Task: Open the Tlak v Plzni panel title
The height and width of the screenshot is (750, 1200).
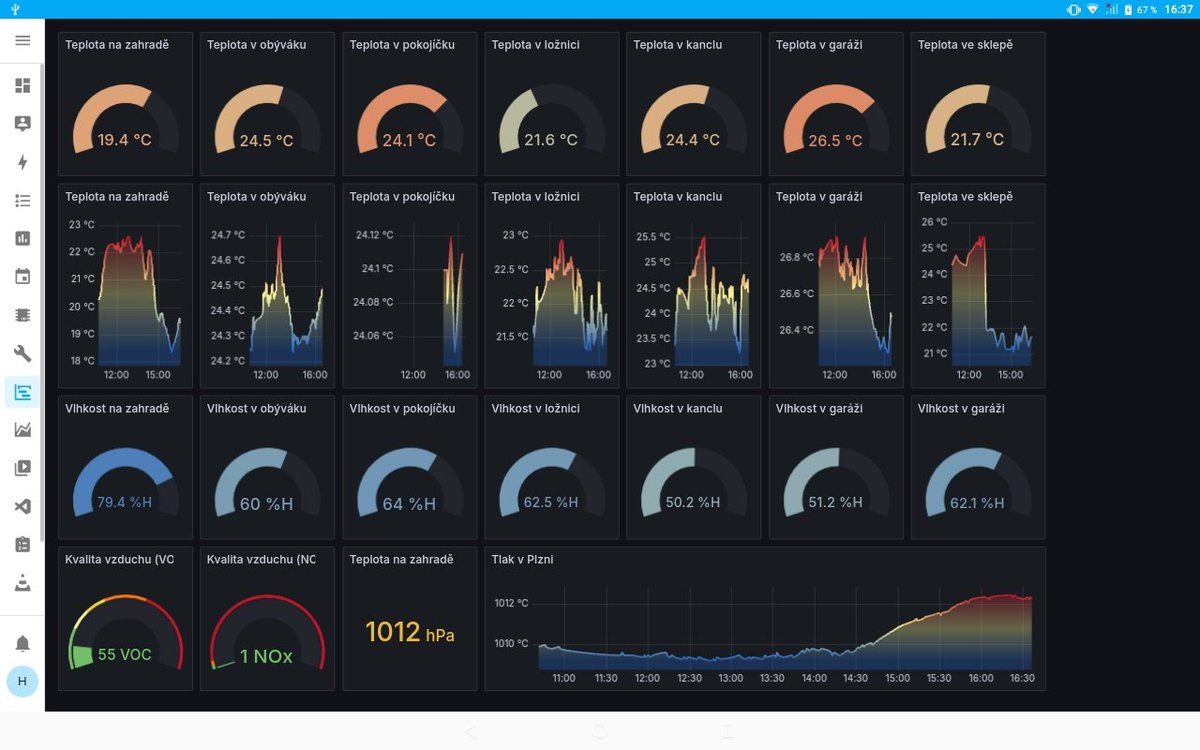Action: click(522, 560)
